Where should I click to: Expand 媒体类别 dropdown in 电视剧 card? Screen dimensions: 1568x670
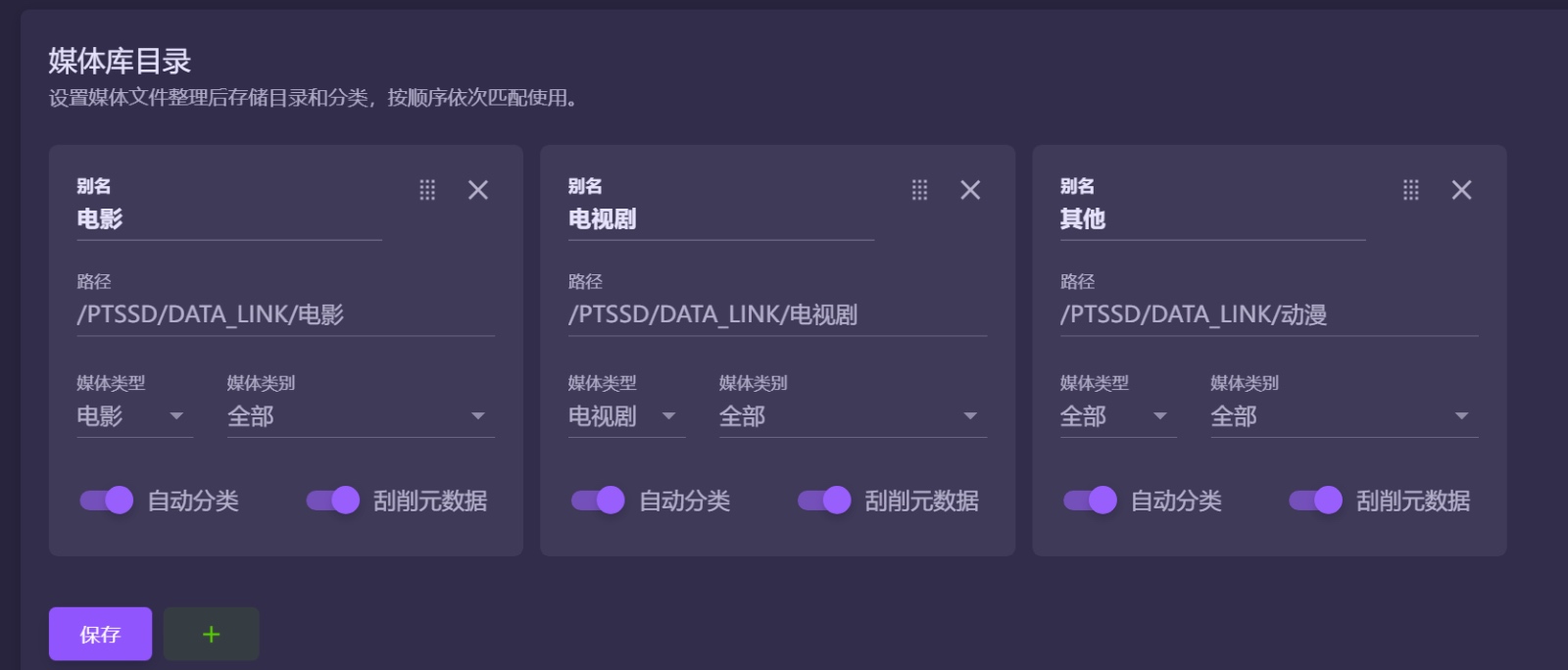852,416
